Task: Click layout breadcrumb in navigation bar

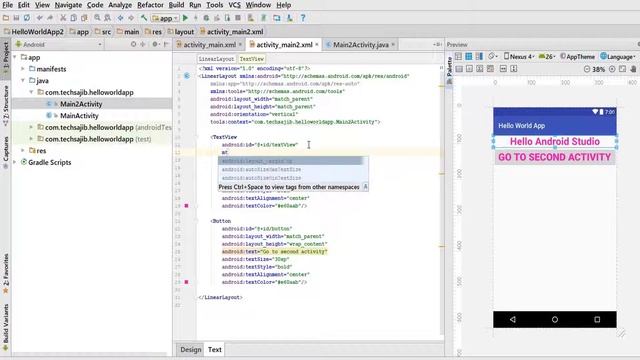Action: (x=181, y=31)
